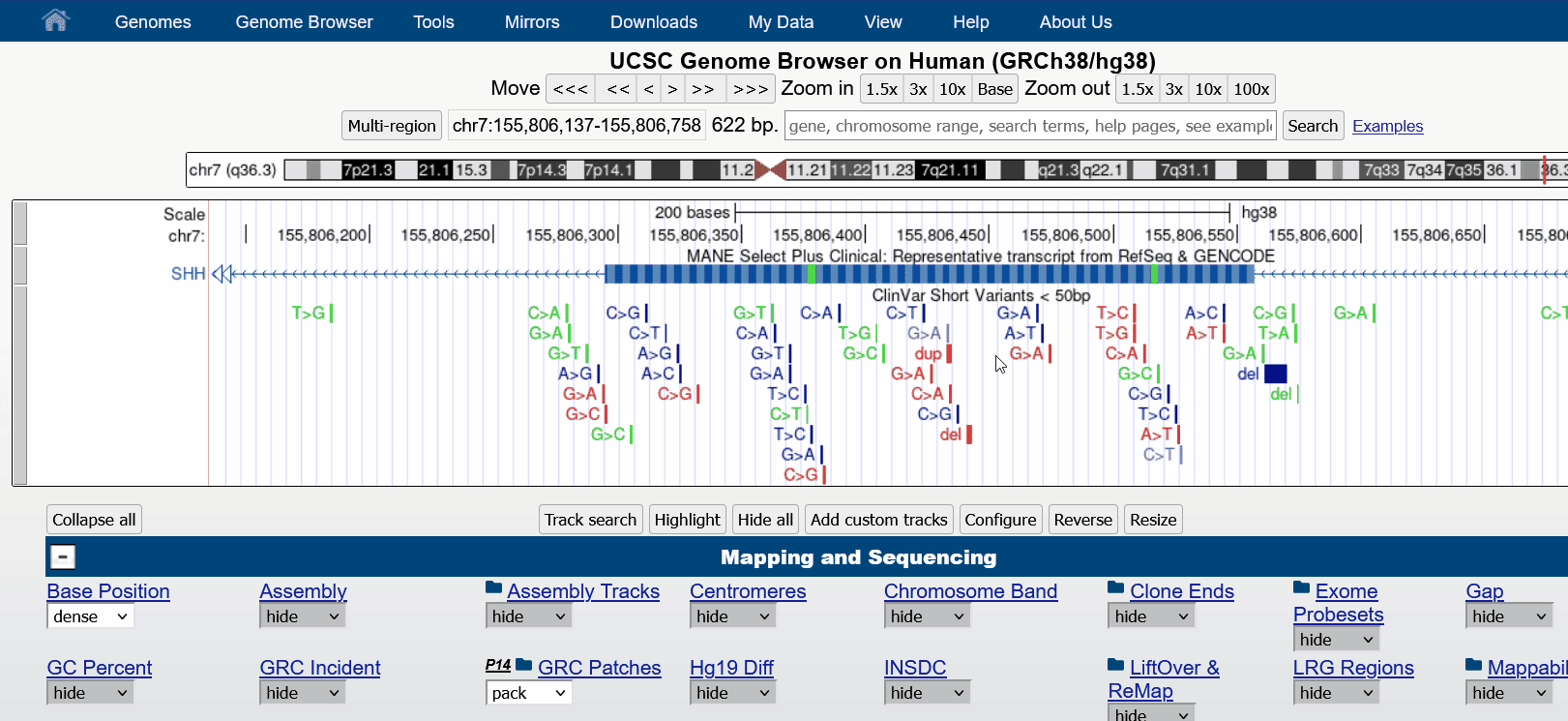Open folder icon beside Clone Ends
The image size is (1568, 721).
point(1116,588)
